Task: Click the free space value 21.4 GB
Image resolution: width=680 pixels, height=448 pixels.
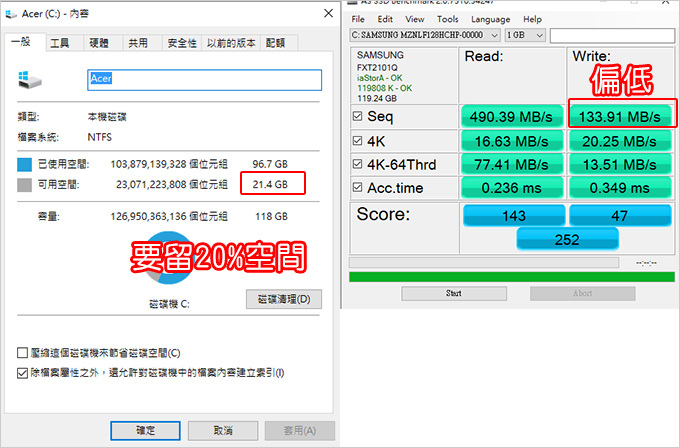Action: 270,184
